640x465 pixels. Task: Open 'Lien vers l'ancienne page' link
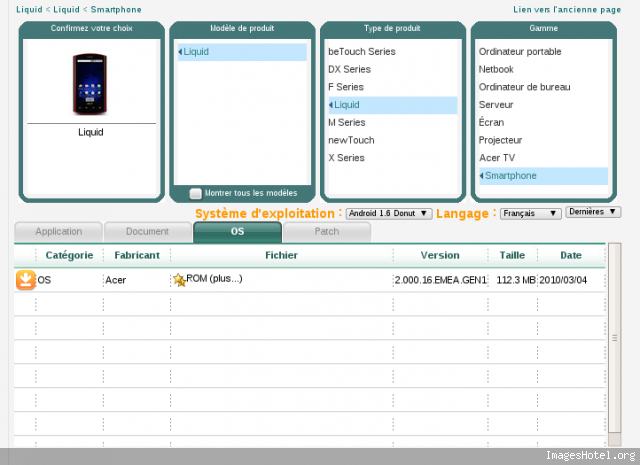[567, 9]
